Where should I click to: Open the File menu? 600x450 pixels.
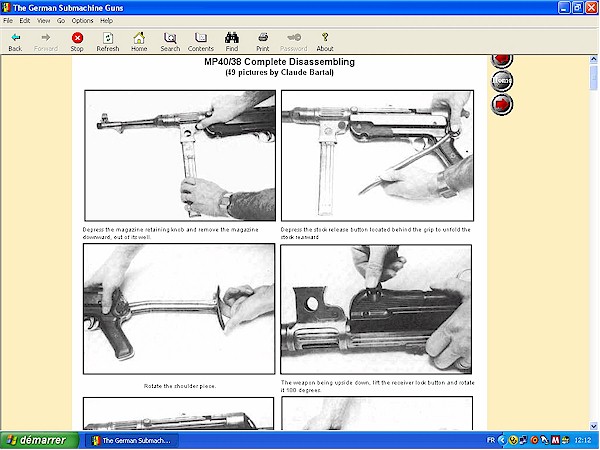coord(8,21)
